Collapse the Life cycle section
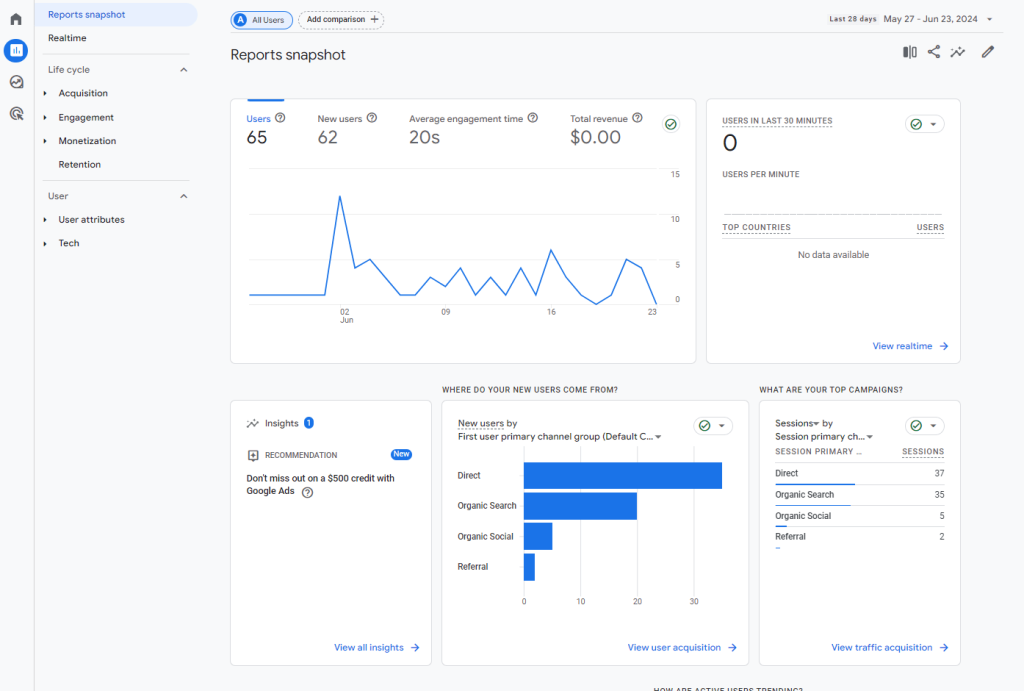The height and width of the screenshot is (691, 1024). (182, 69)
